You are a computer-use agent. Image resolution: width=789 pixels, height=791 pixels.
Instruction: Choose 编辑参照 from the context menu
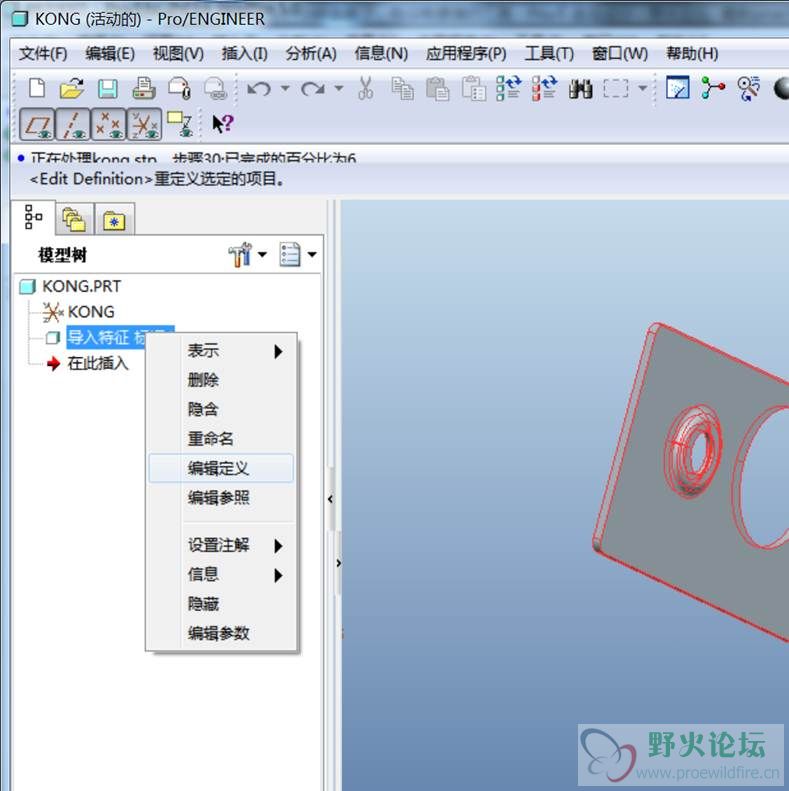pos(220,498)
